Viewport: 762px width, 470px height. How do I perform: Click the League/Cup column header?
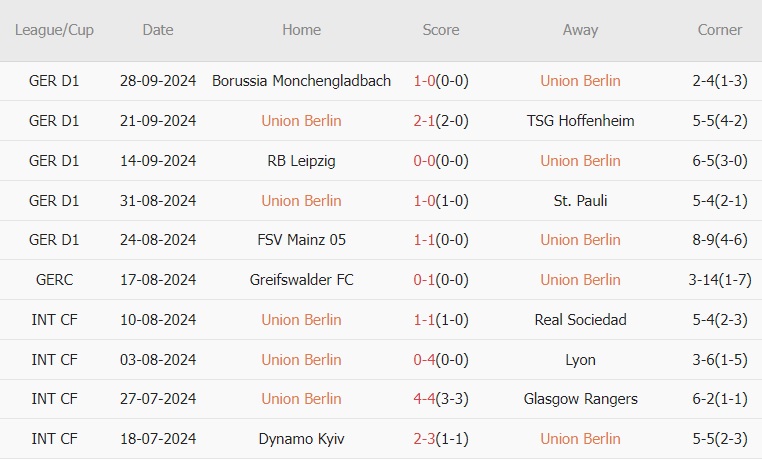click(x=54, y=30)
